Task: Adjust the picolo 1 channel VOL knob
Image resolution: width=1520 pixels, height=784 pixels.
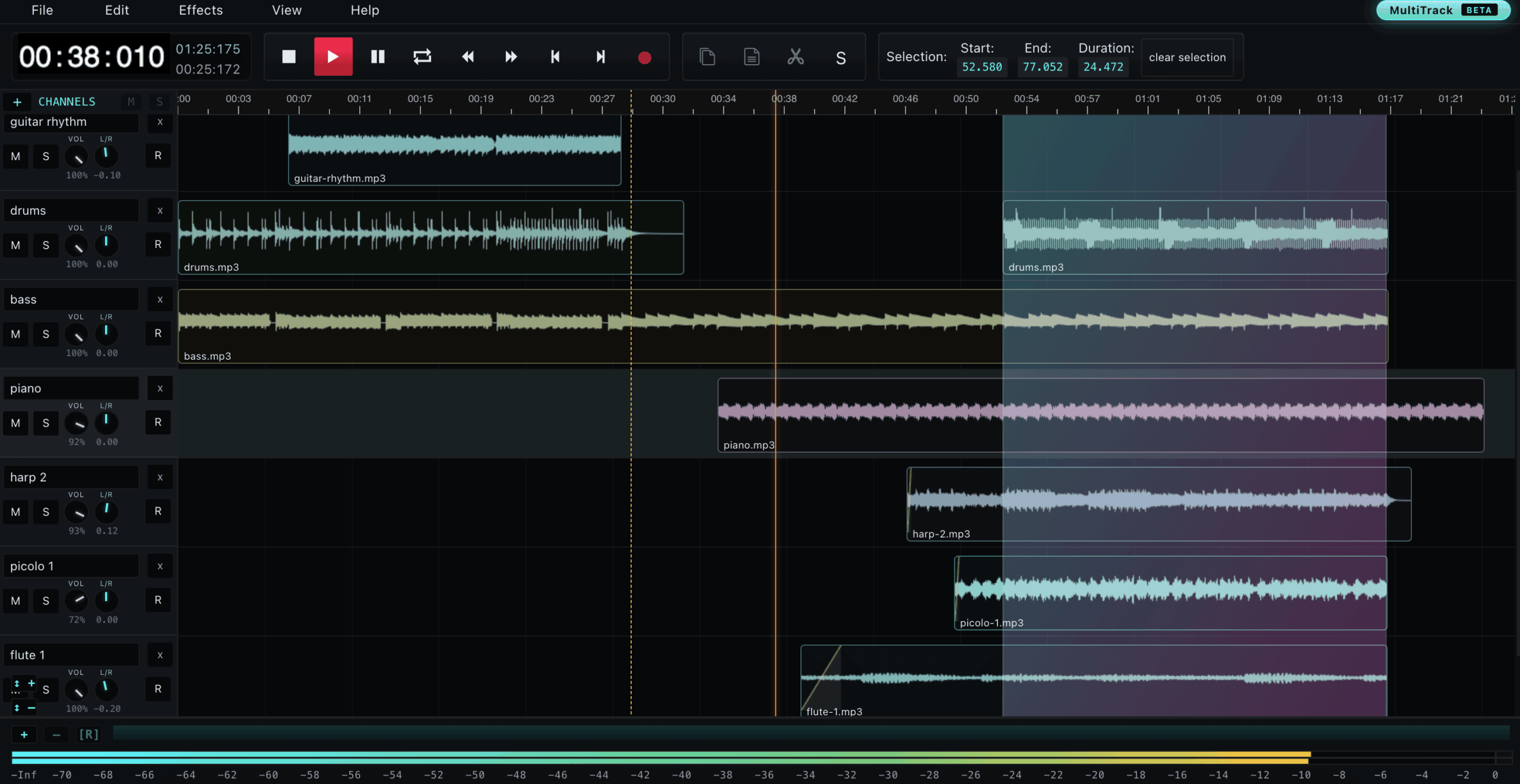Action: click(77, 601)
